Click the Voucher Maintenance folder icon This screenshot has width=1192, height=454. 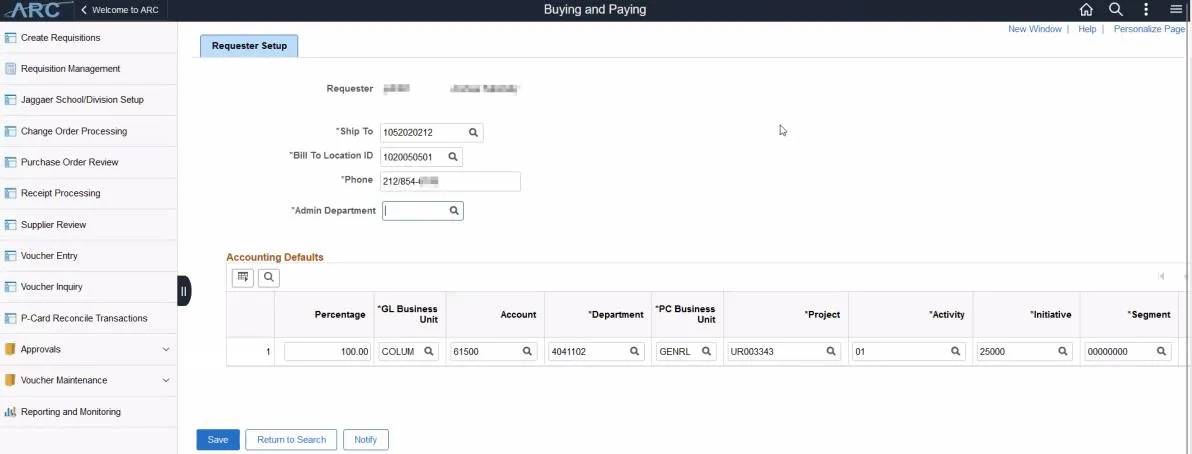pyautogui.click(x=11, y=380)
